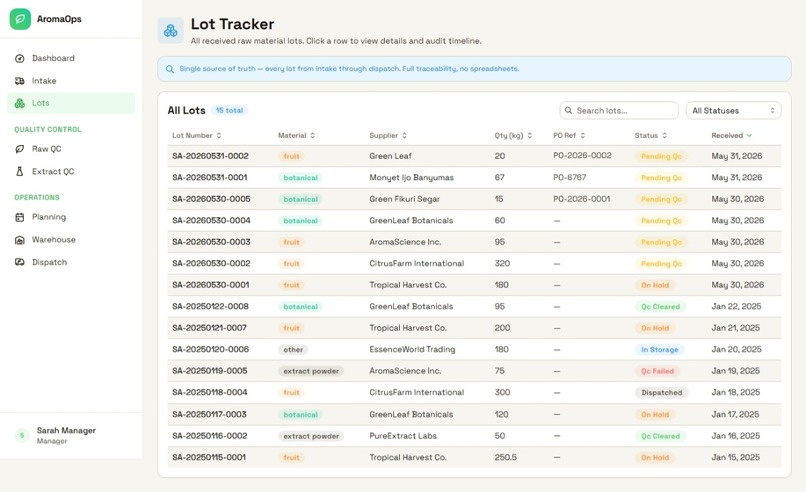Image resolution: width=806 pixels, height=492 pixels.
Task: Click the Planning calendar icon
Action: [x=20, y=217]
